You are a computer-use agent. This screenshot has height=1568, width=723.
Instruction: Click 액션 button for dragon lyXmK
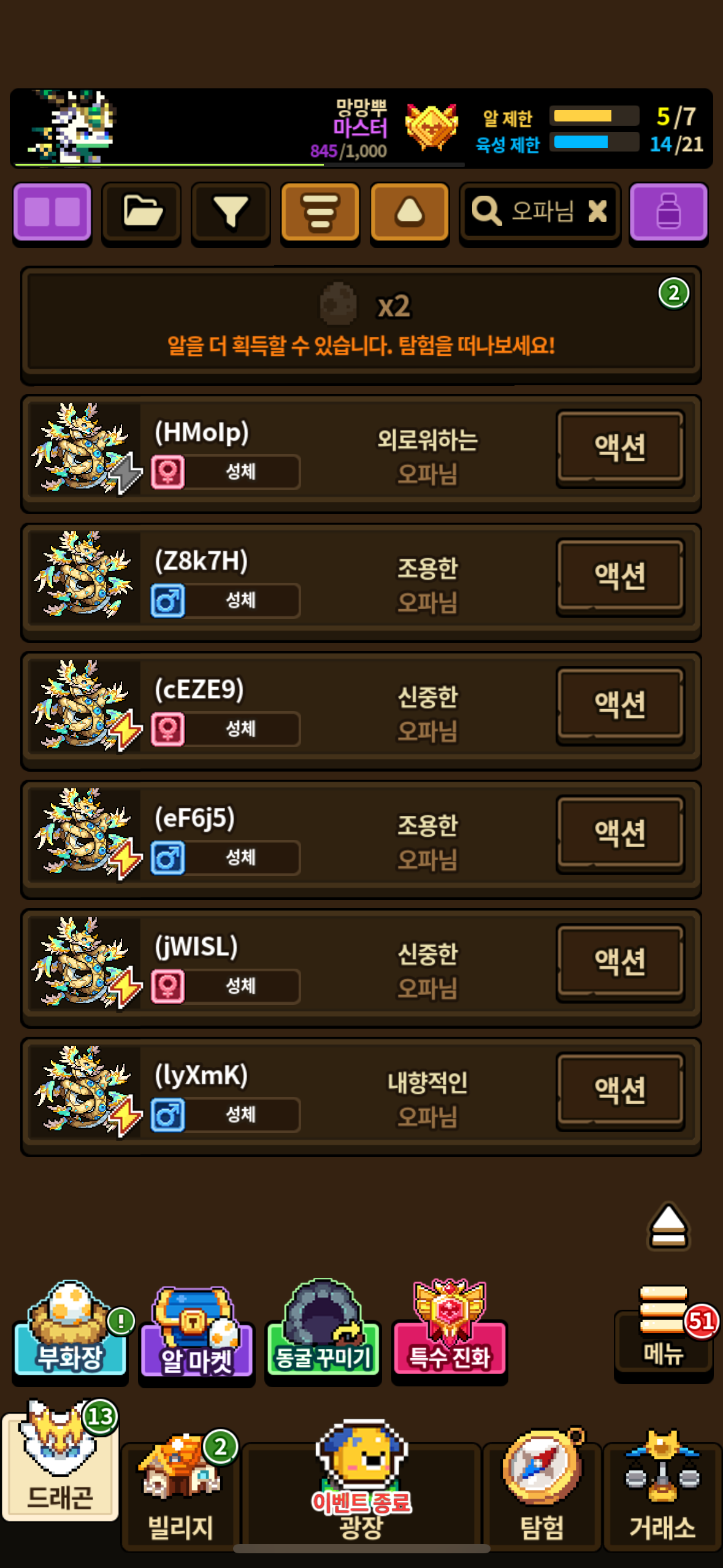(x=620, y=1091)
